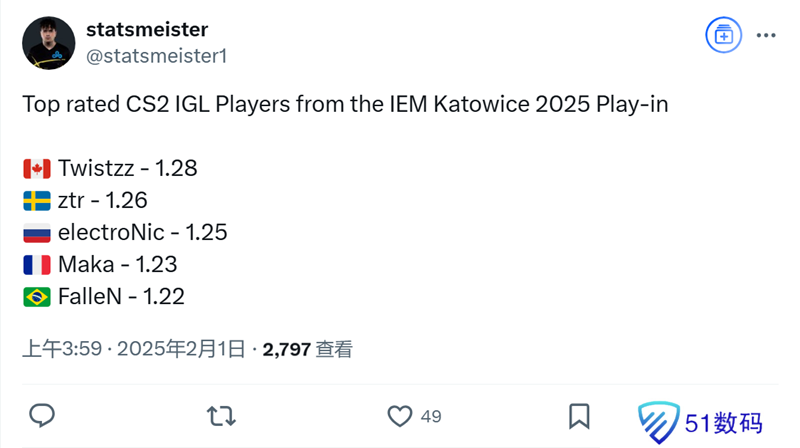The image size is (800, 448).
Task: Click the statsmeister display name
Action: pyautogui.click(x=148, y=30)
